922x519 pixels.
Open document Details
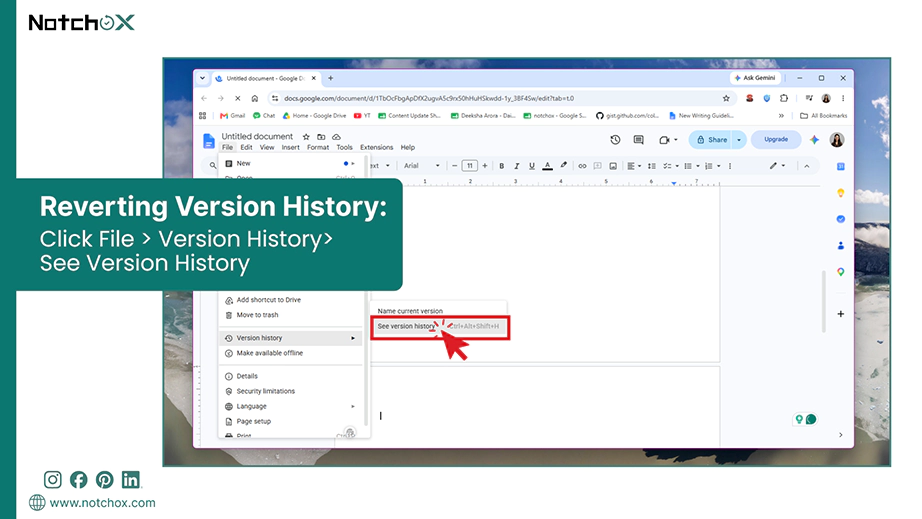(x=291, y=376)
